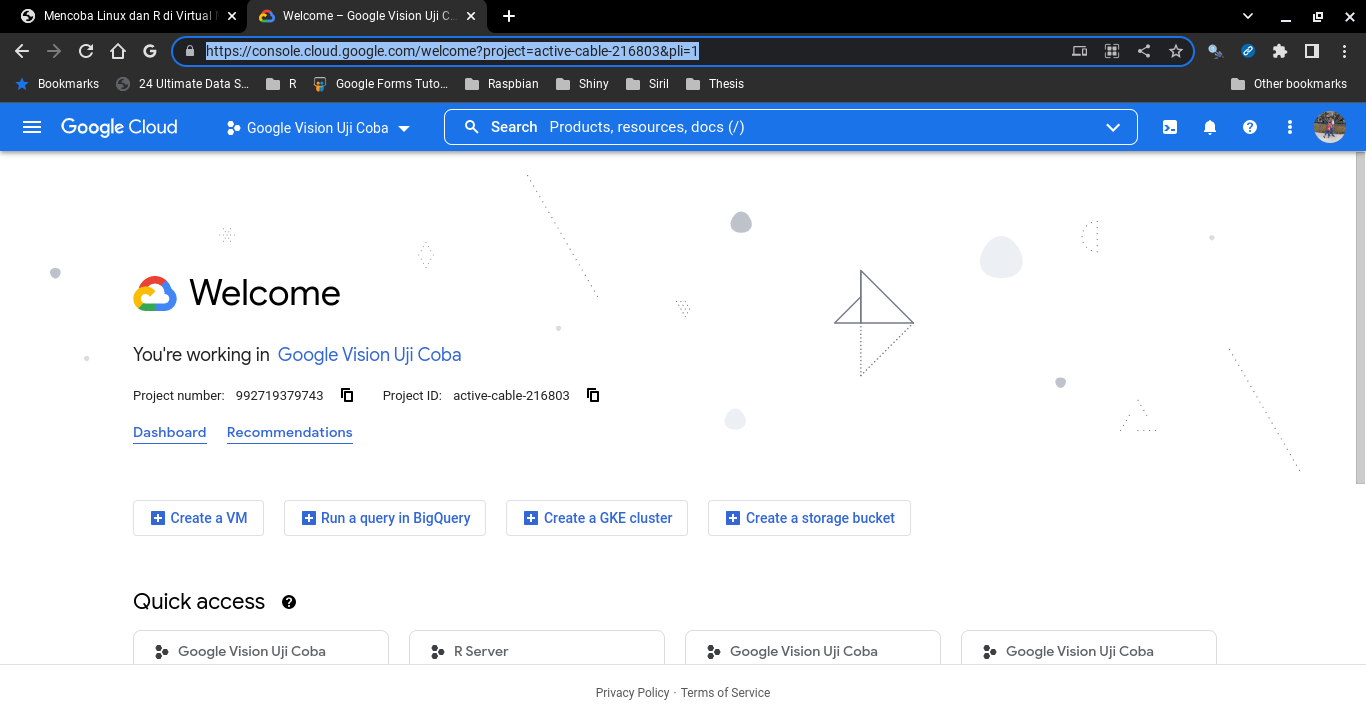Open the R bookmarks folder
This screenshot has height=720, width=1366.
[281, 84]
